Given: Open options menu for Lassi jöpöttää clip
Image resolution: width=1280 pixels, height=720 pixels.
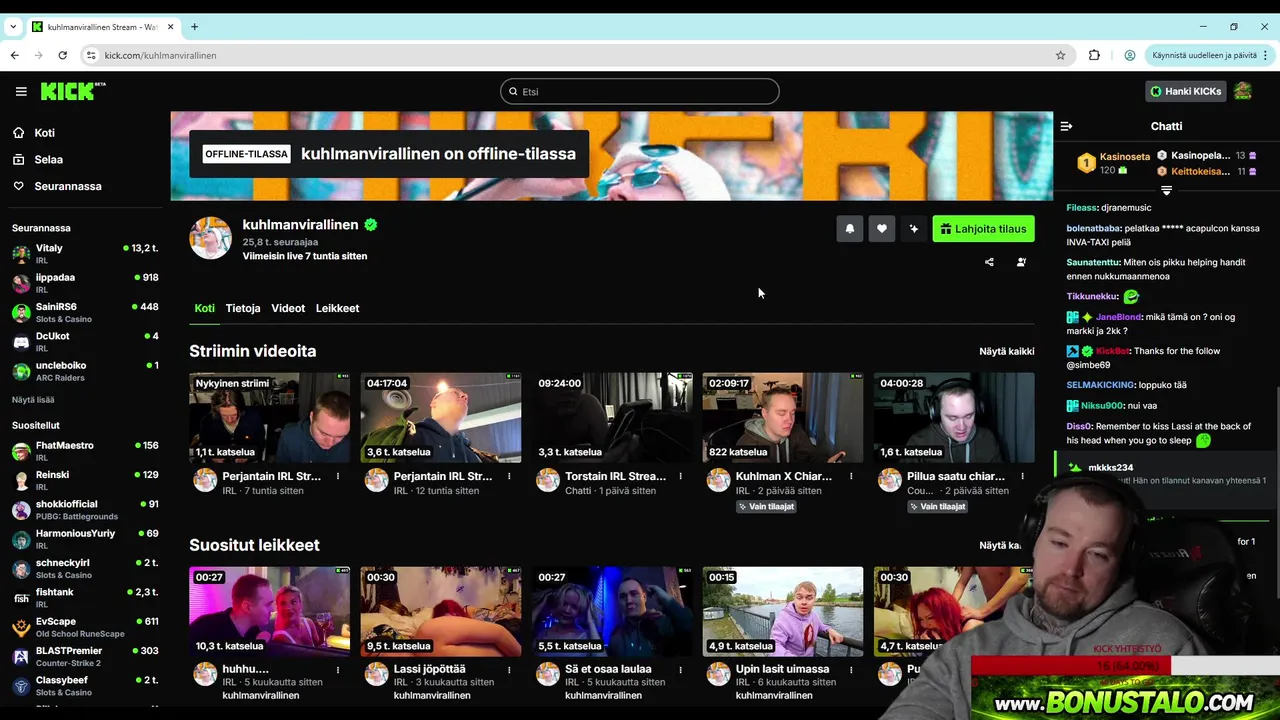Looking at the screenshot, I should click(509, 670).
